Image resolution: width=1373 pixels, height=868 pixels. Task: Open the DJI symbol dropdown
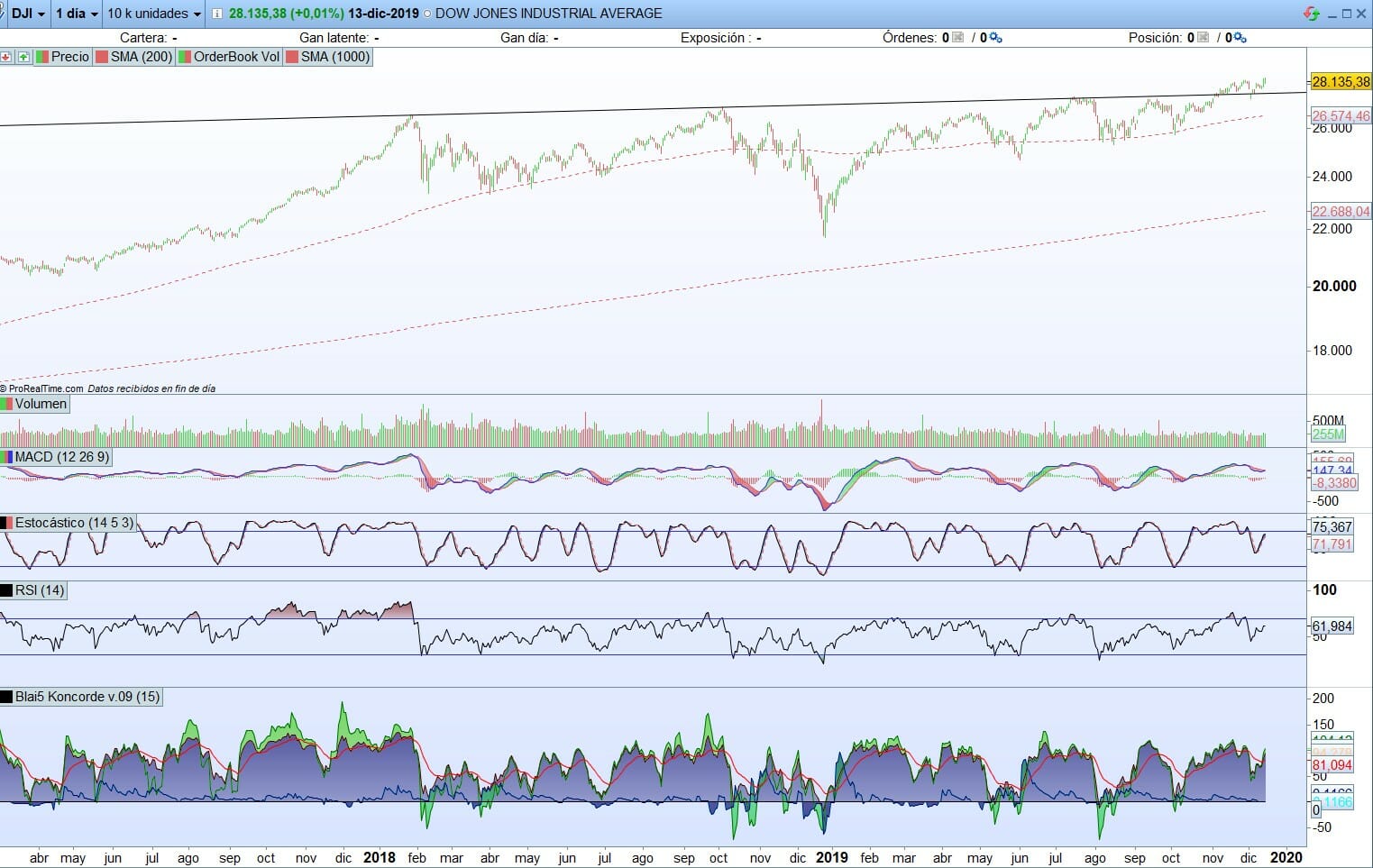tap(28, 14)
